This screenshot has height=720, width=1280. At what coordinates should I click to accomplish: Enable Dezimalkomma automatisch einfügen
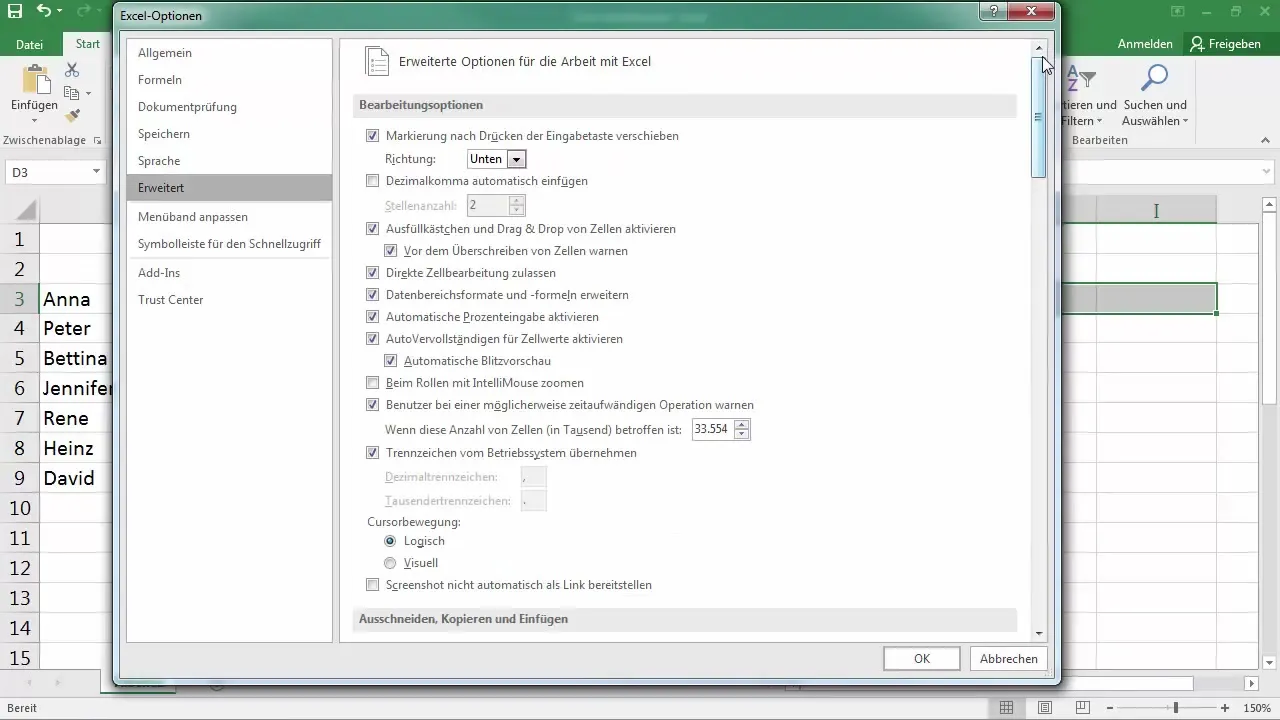click(373, 181)
